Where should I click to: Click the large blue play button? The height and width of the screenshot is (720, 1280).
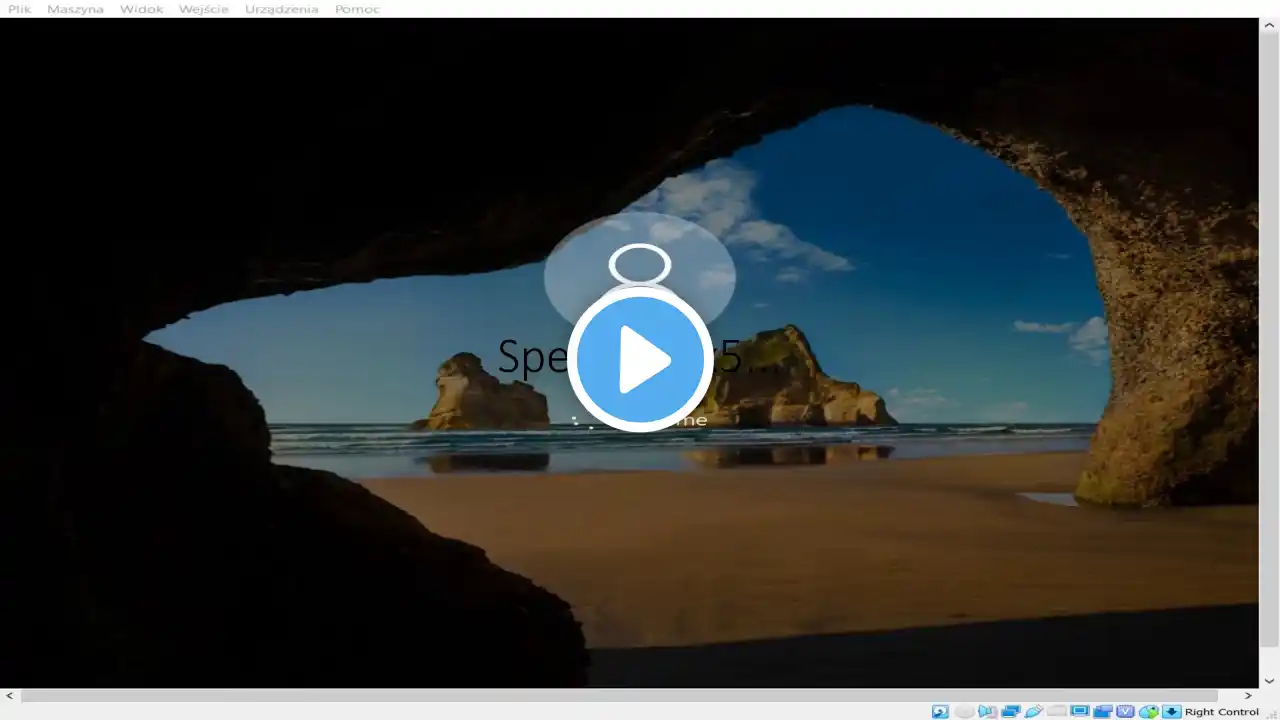coord(640,360)
